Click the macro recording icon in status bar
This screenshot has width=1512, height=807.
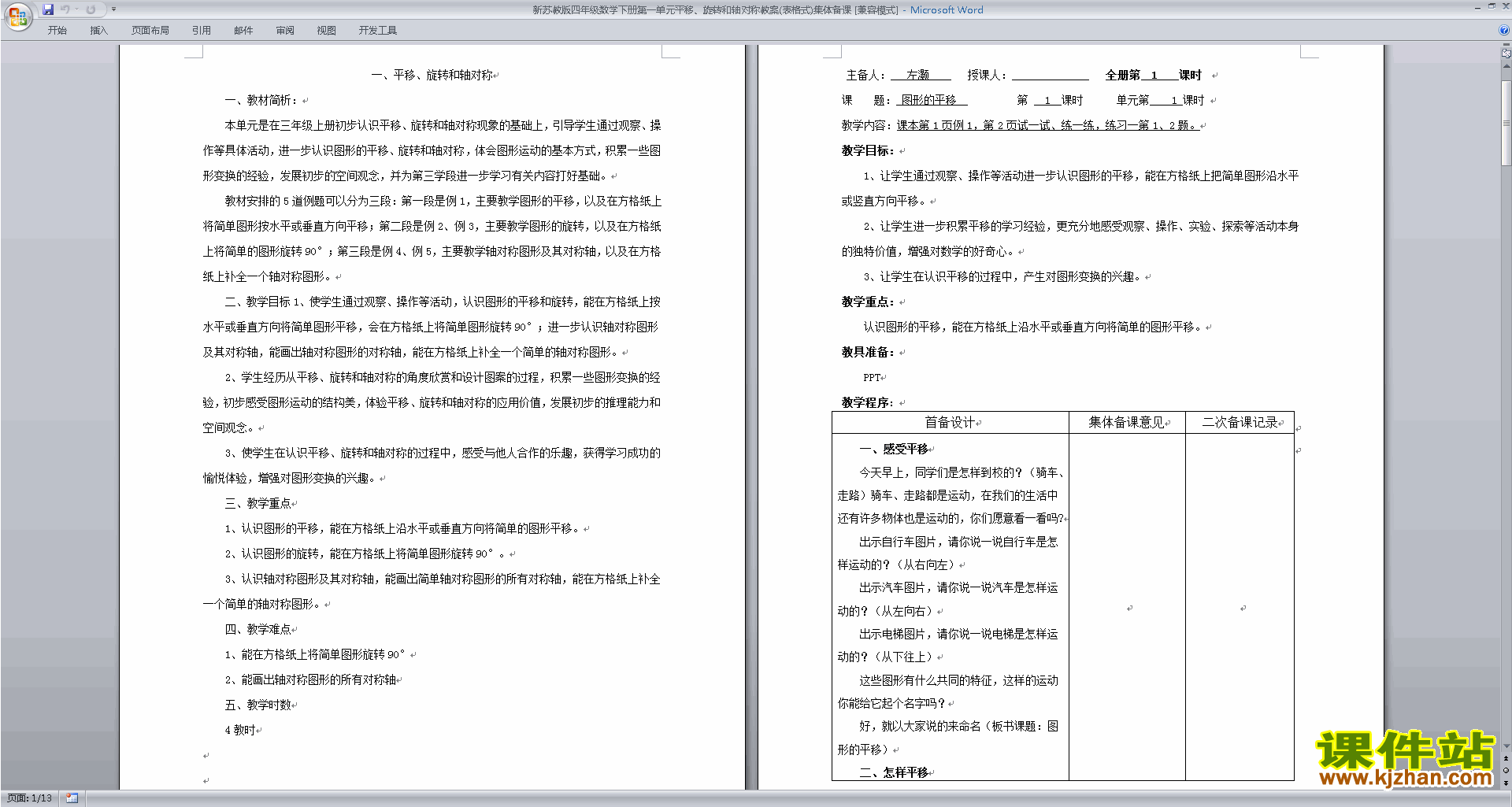[72, 798]
